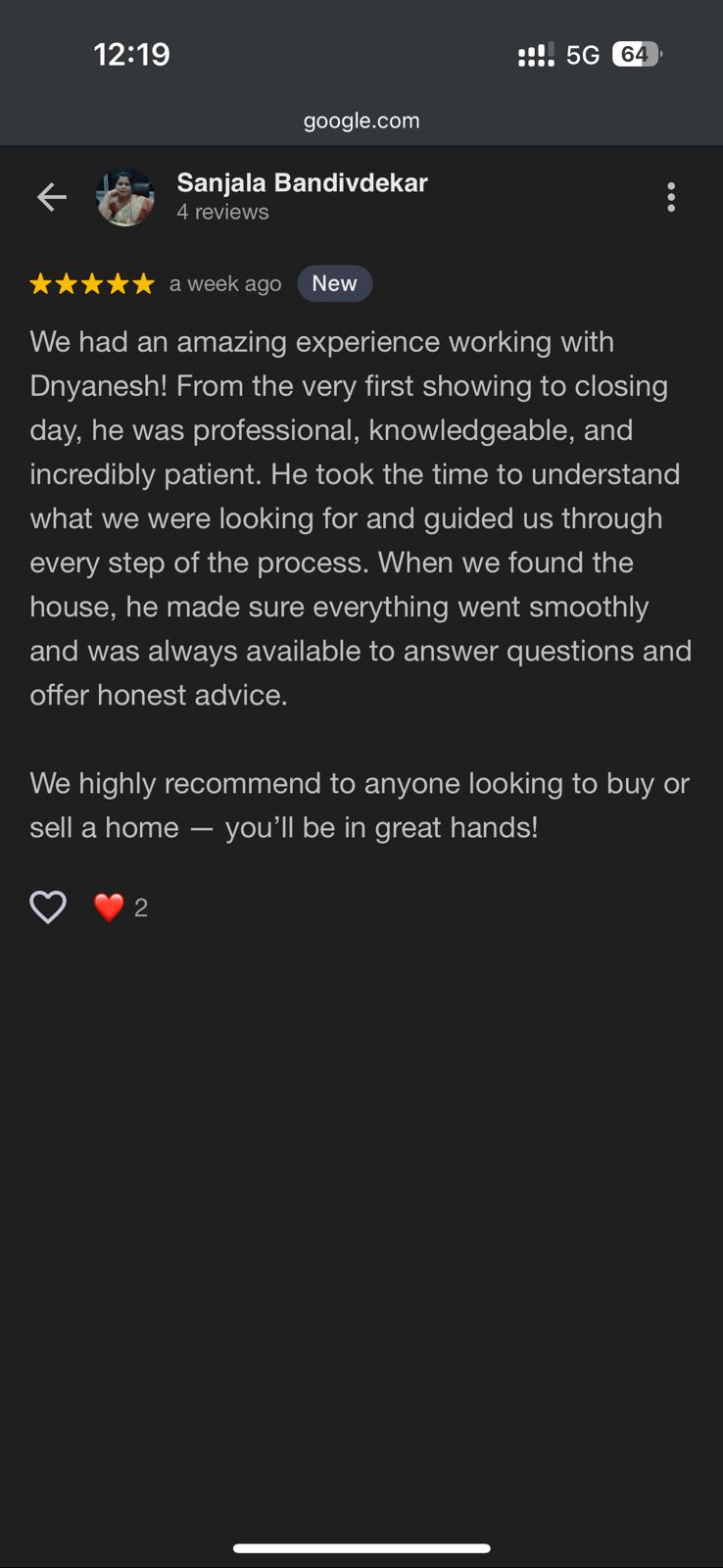Tap the 5G network indicator
Screen dimensions: 723x1568
583,55
